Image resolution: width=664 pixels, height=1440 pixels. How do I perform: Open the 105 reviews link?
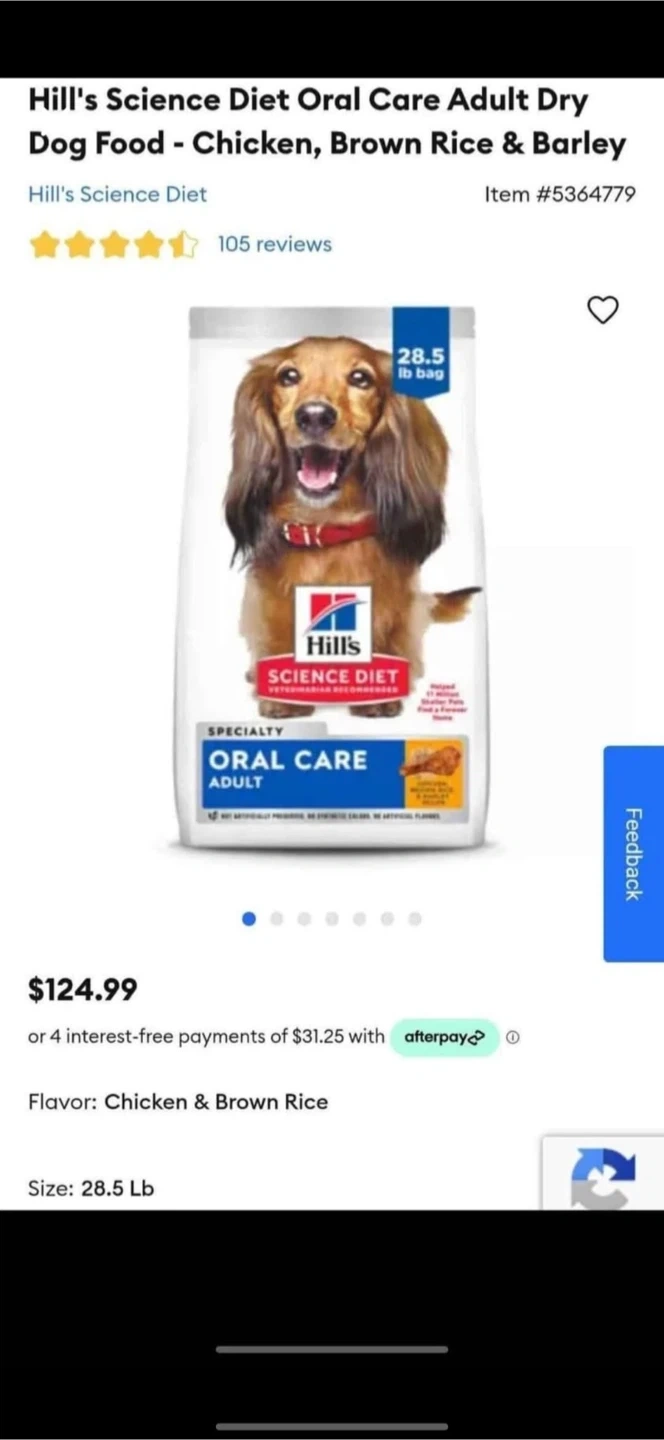pyautogui.click(x=274, y=244)
